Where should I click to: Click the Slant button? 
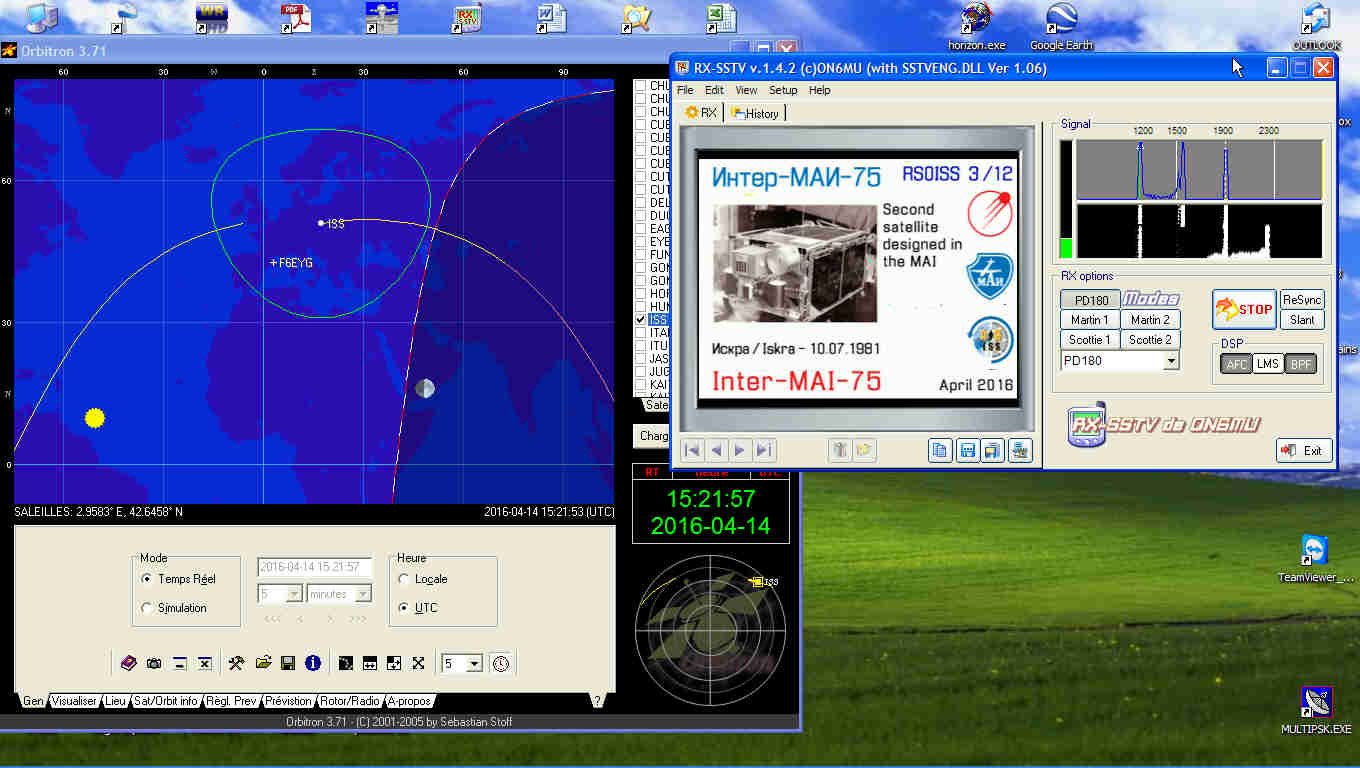click(x=1302, y=320)
